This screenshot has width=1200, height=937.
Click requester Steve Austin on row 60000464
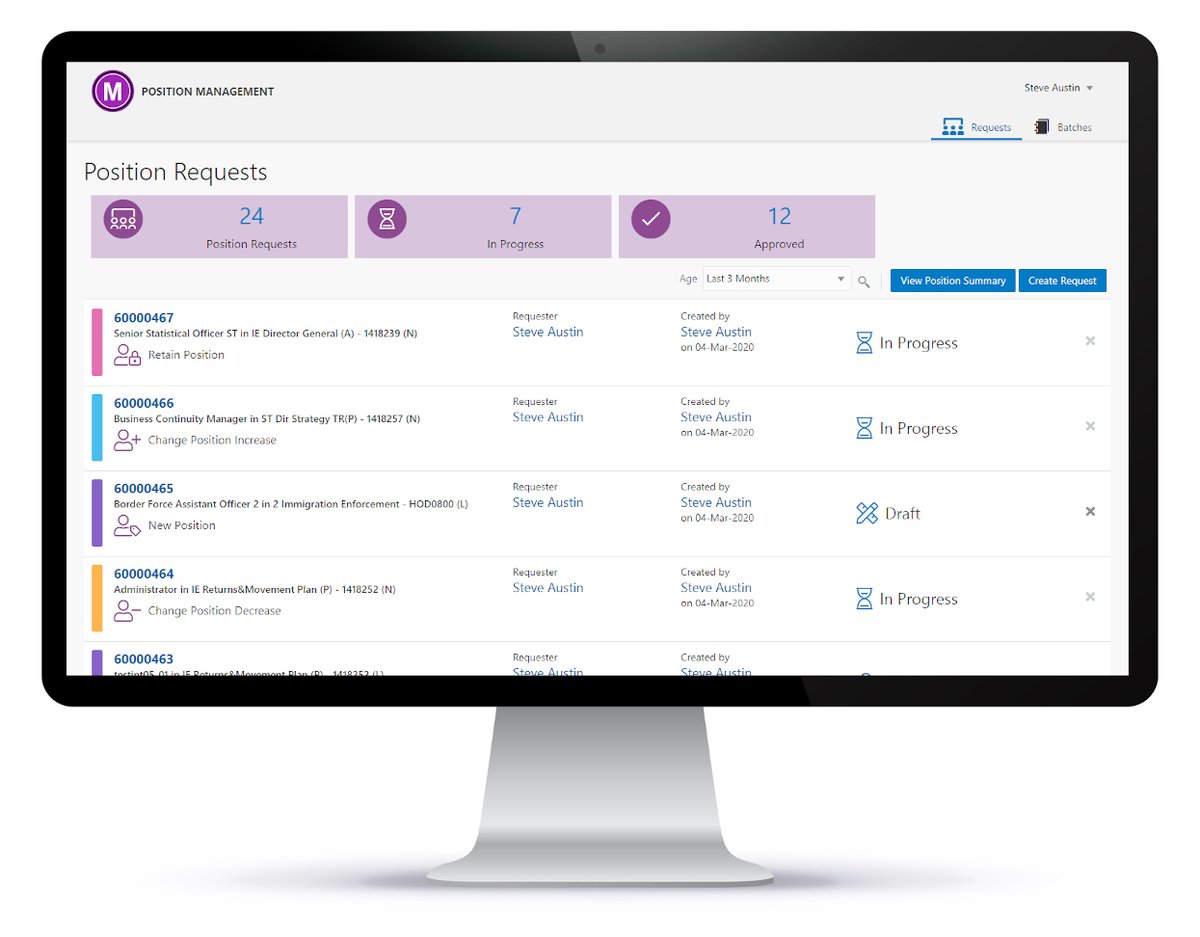point(548,588)
